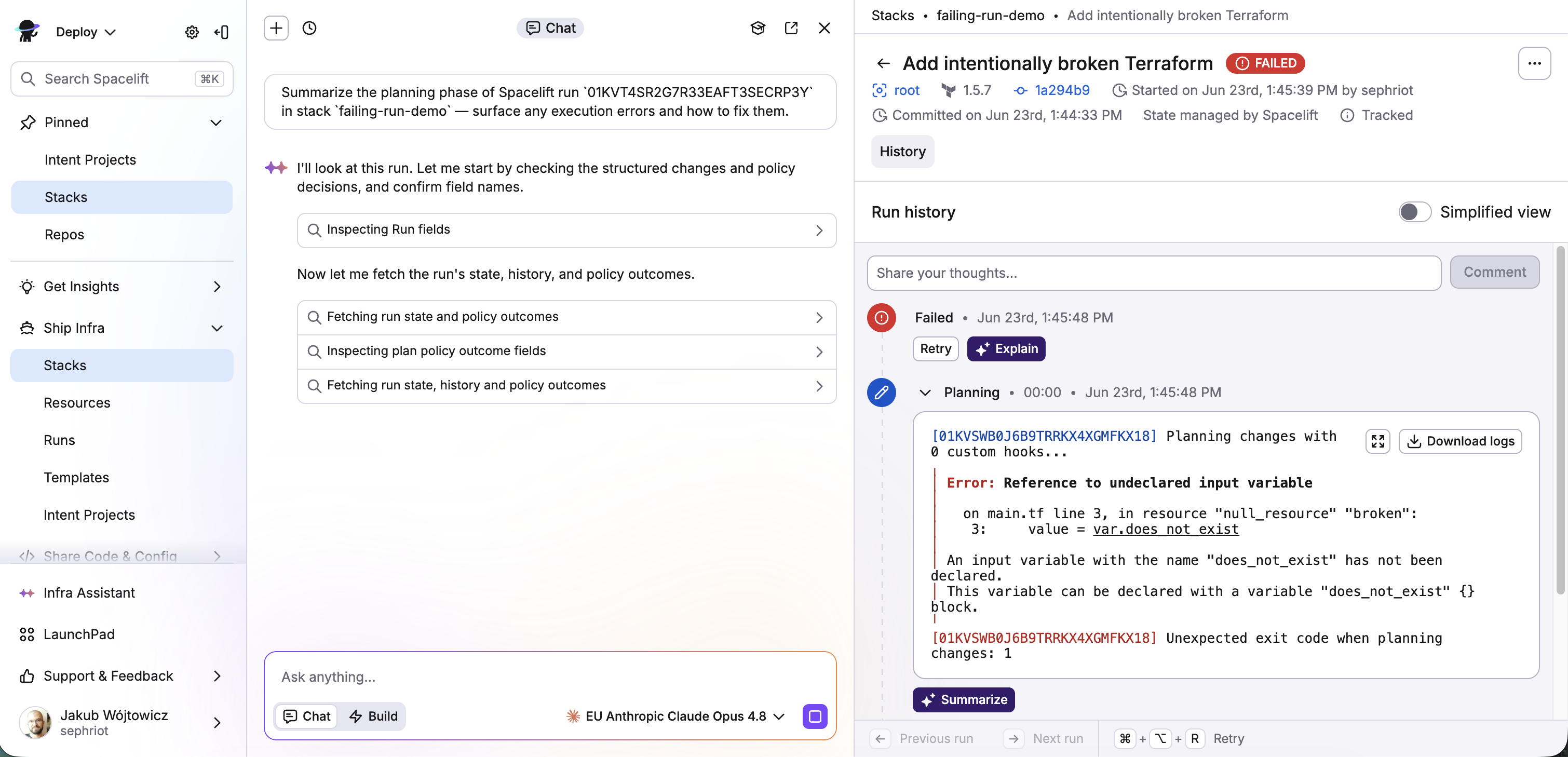Click the run history vertical scrollbar

click(x=1560, y=420)
